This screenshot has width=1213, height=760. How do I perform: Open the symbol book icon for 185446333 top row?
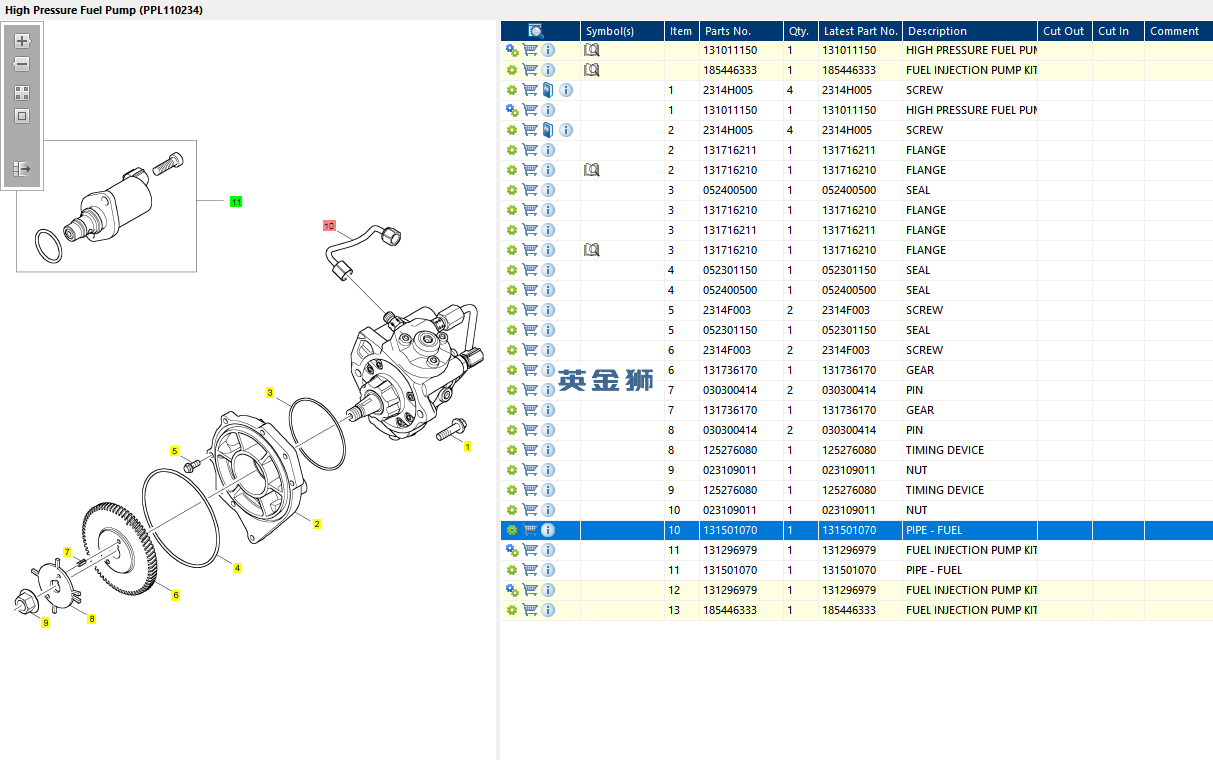(592, 70)
